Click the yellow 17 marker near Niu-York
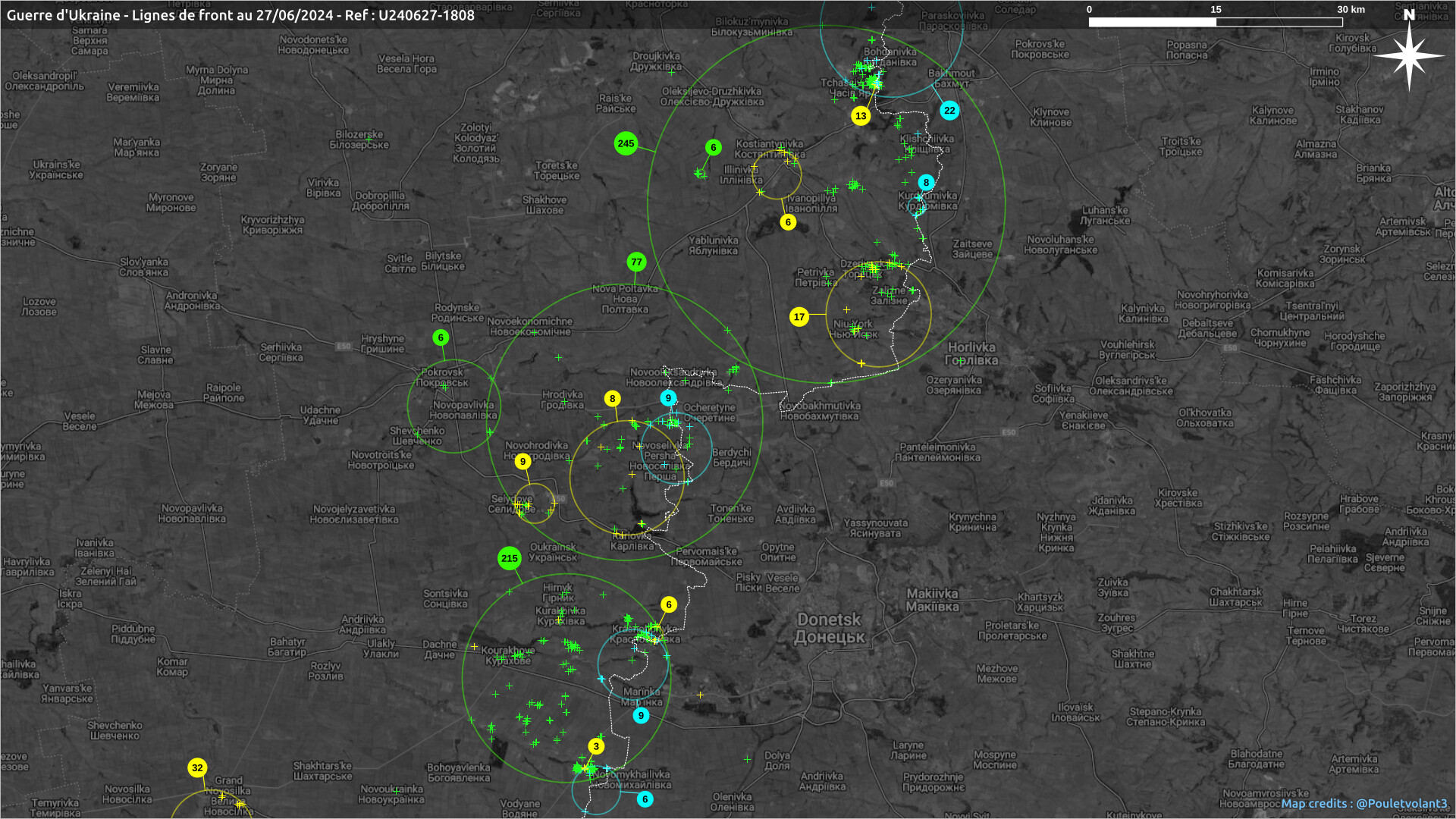 (799, 317)
